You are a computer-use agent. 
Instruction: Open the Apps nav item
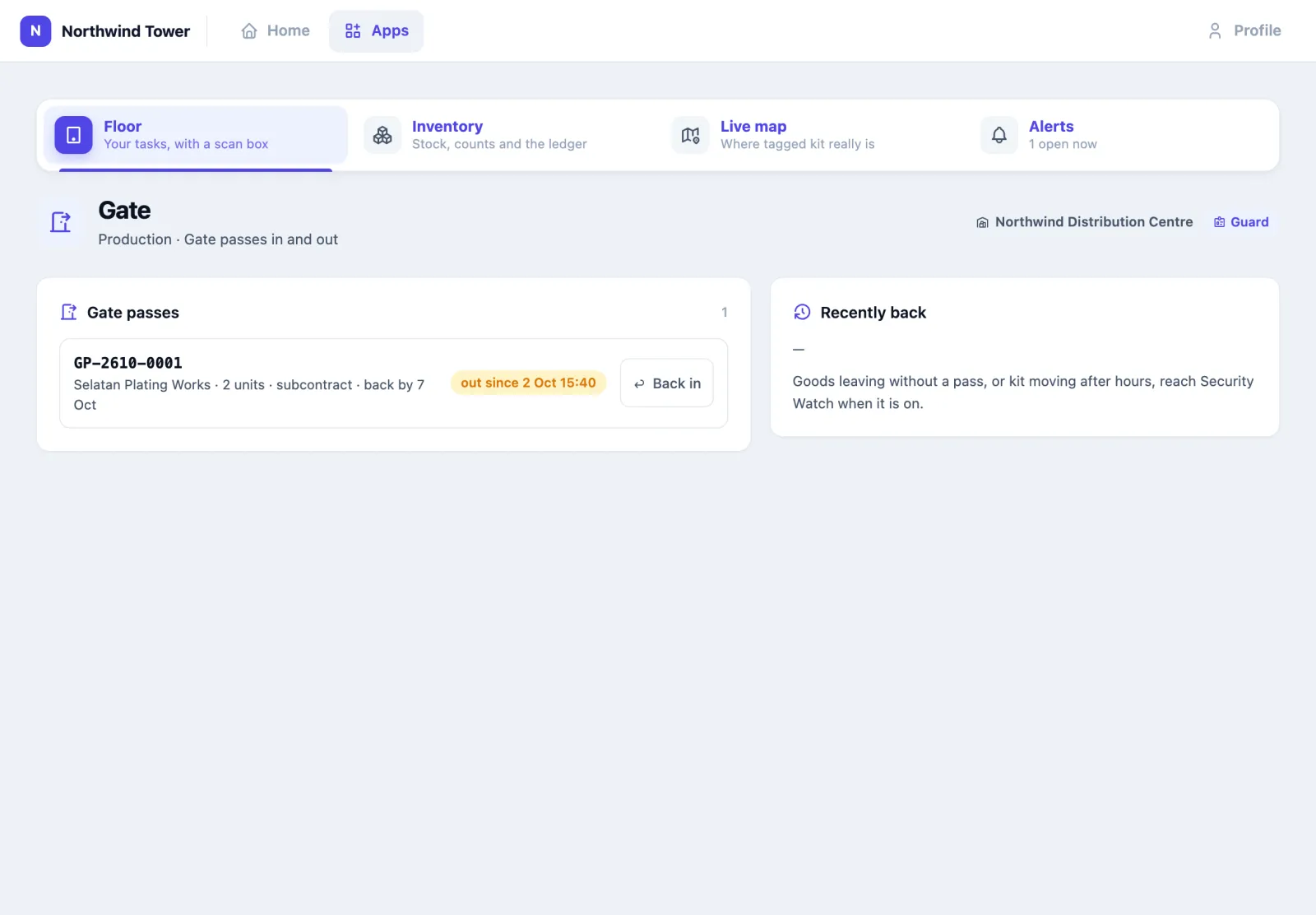(377, 31)
